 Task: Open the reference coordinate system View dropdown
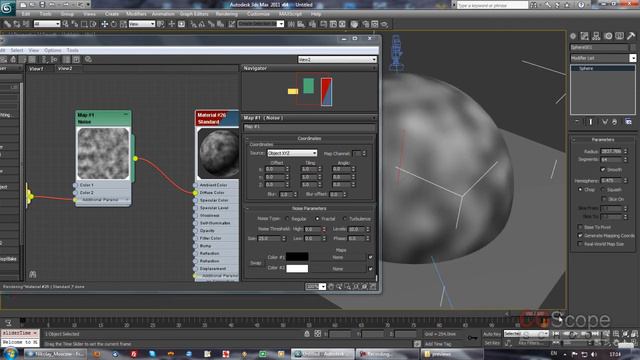pos(142,24)
